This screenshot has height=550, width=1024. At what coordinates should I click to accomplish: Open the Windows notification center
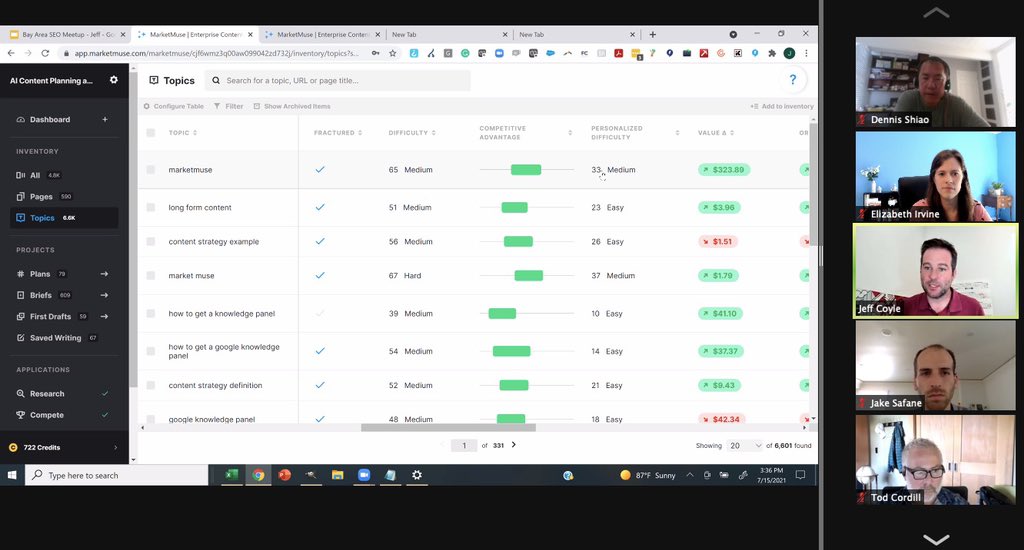coord(800,475)
